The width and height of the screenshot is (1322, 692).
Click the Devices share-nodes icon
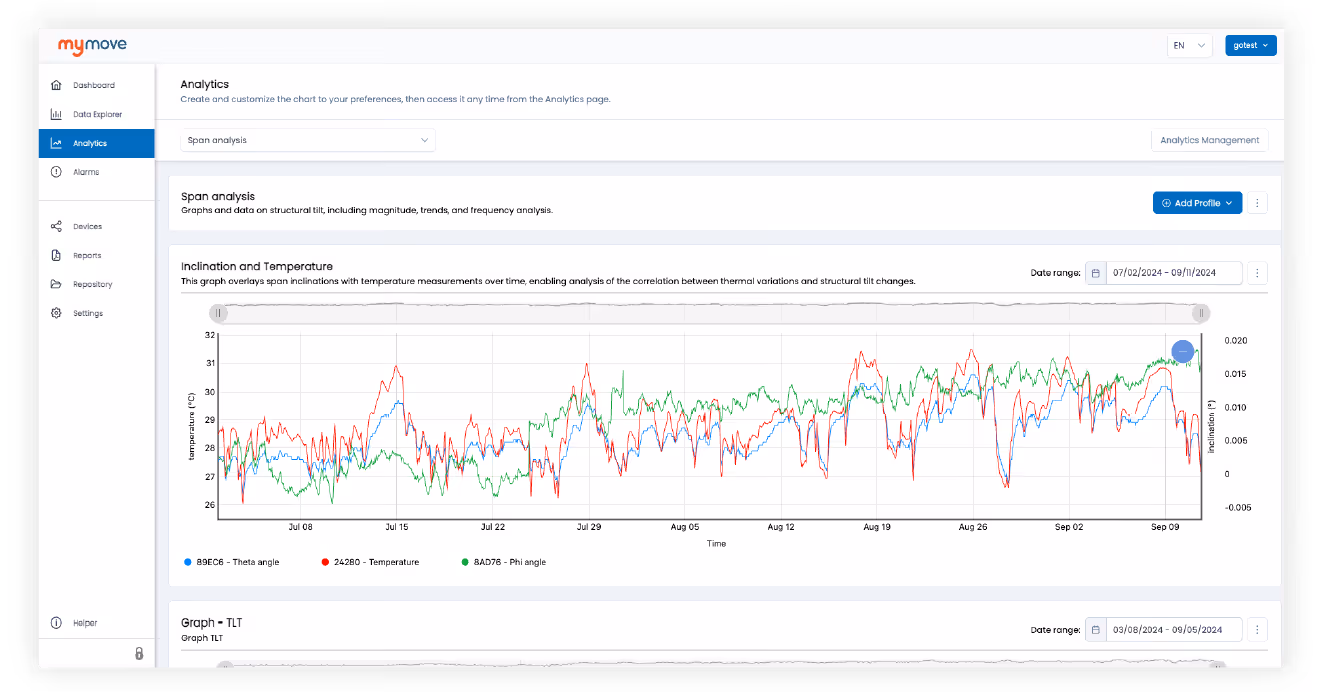pyautogui.click(x=56, y=226)
